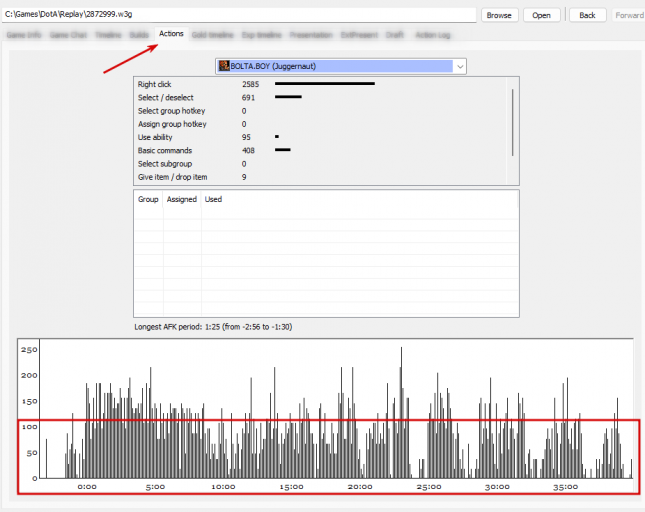
Task: Go Back using the Back button
Action: tap(587, 15)
